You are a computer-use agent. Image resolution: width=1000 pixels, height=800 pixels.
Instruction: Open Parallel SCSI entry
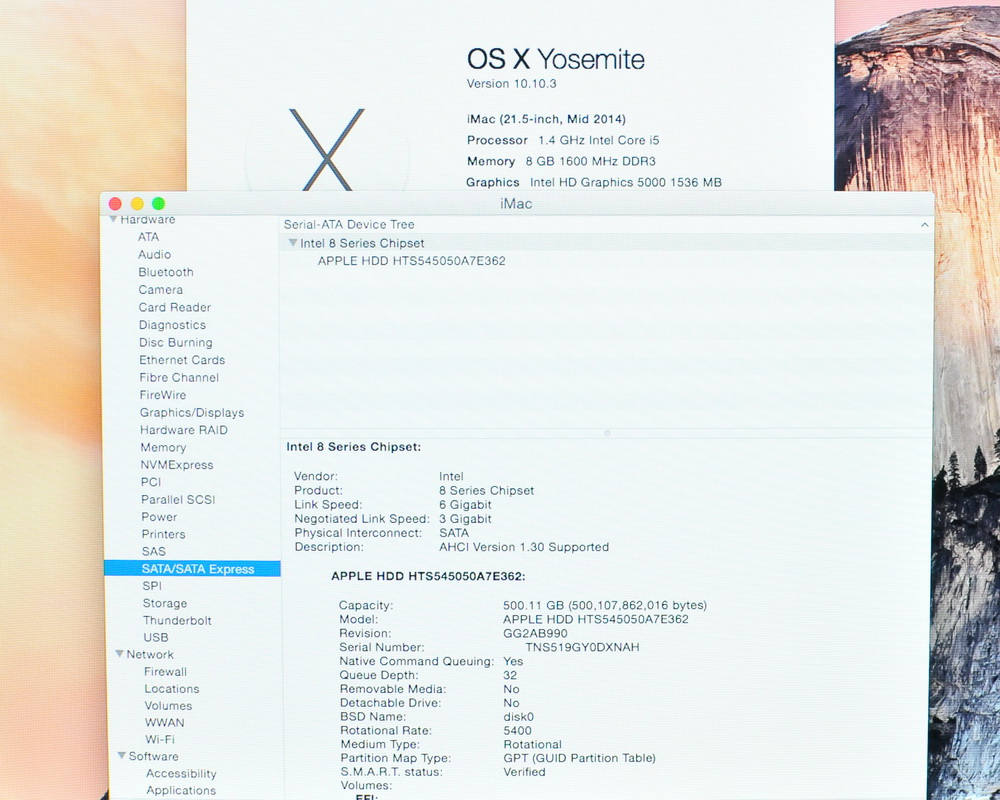pyautogui.click(x=179, y=500)
